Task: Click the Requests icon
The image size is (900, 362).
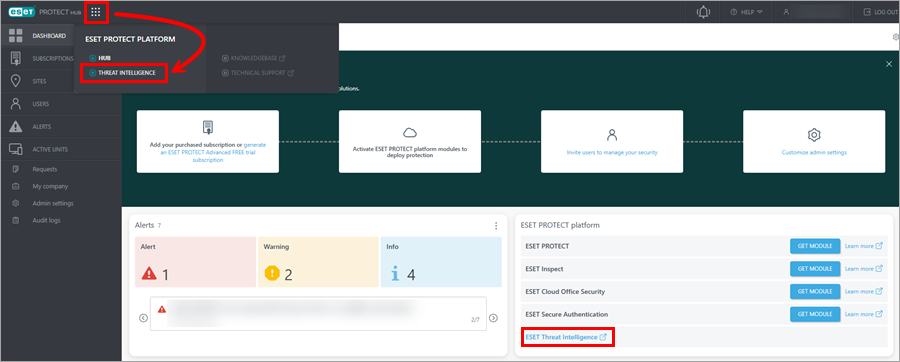Action: click(x=16, y=169)
